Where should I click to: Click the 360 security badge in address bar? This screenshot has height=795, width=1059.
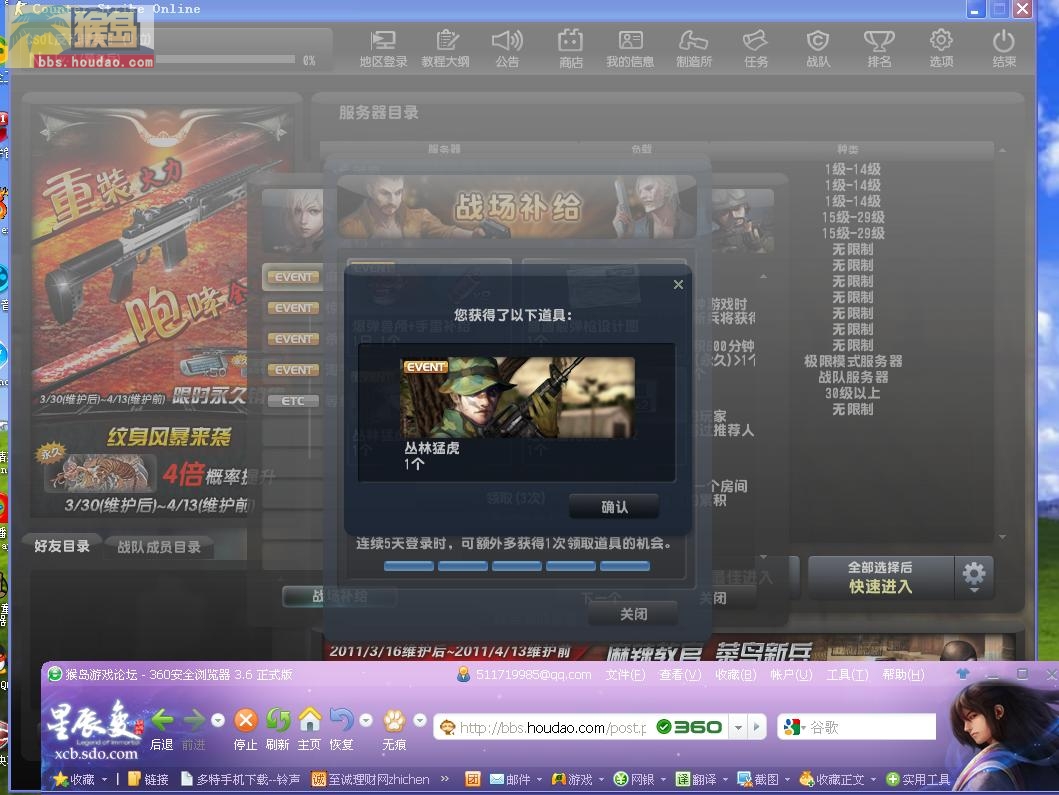(690, 727)
